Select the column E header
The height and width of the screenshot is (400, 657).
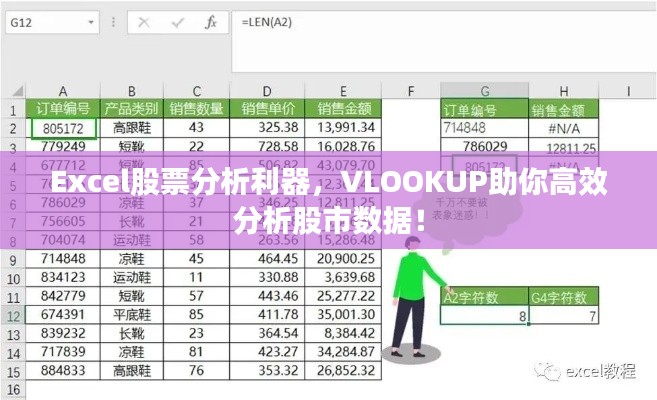click(344, 90)
